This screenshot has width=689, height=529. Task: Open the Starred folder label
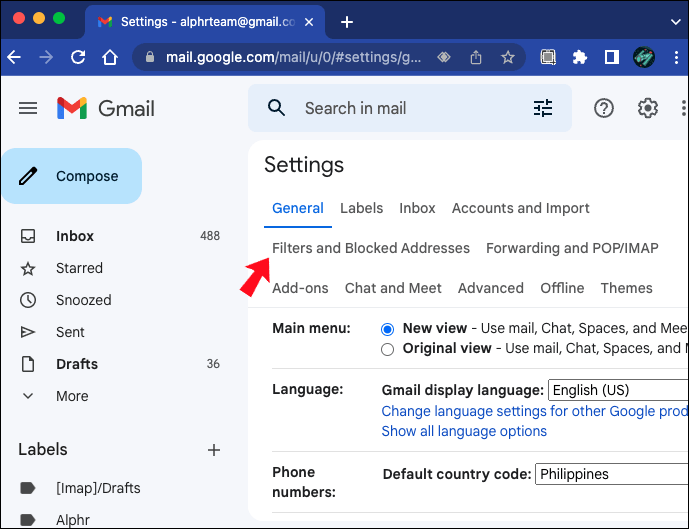pyautogui.click(x=80, y=268)
